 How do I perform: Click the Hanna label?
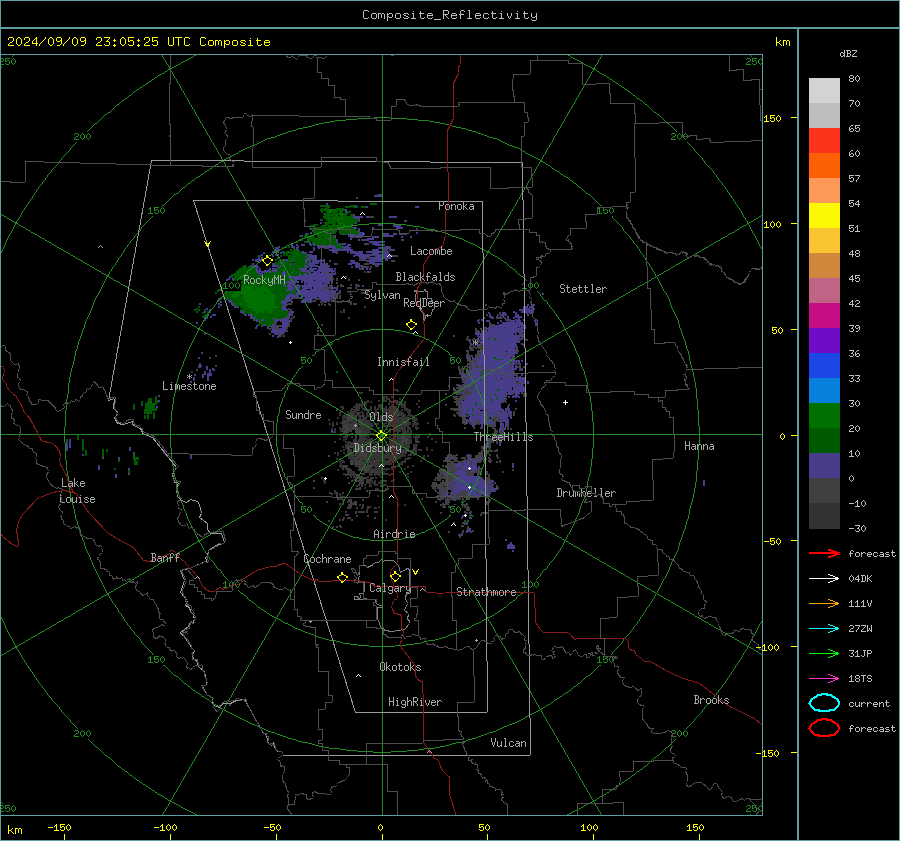tap(699, 446)
